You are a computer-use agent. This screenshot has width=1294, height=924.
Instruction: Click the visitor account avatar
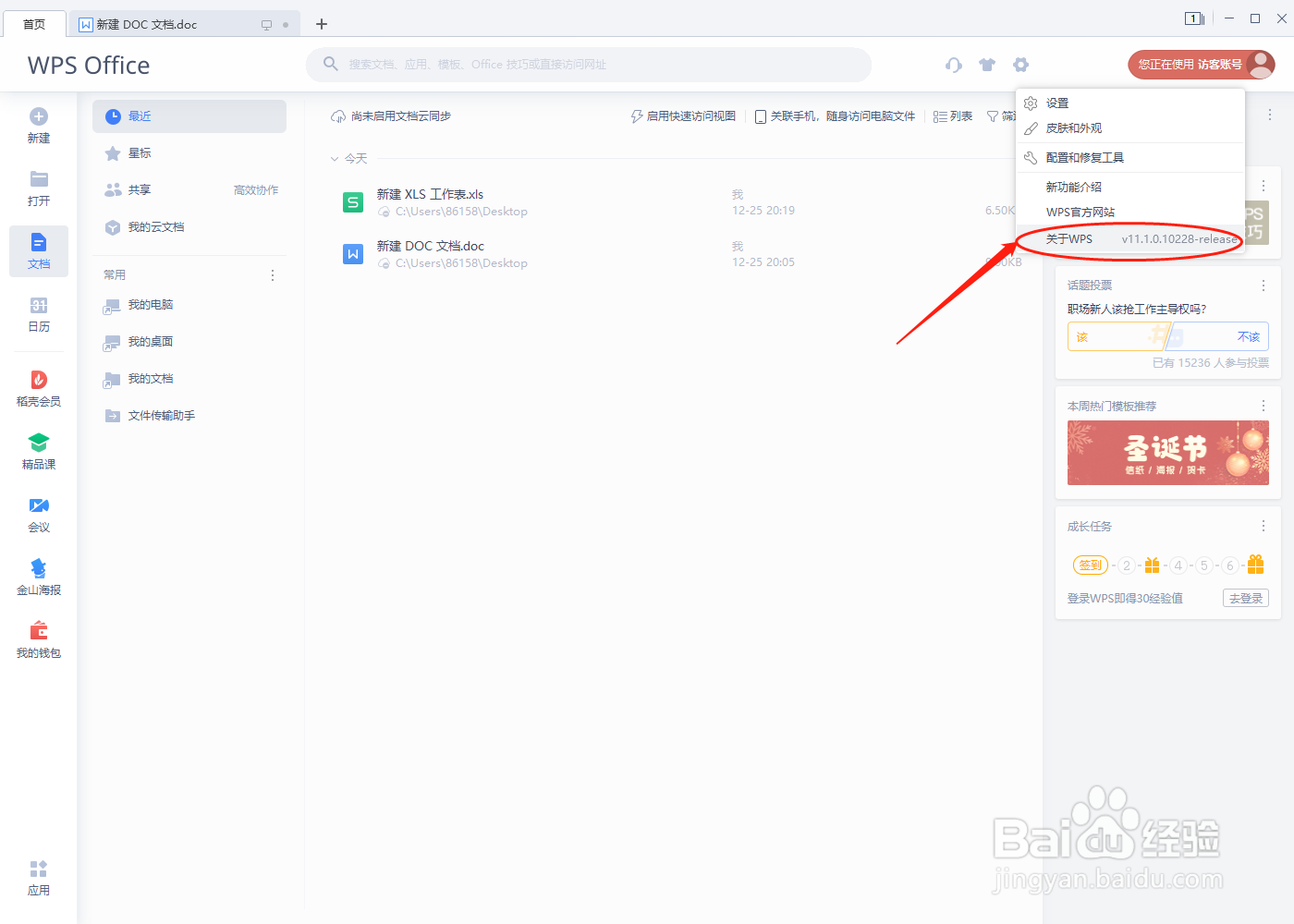(1260, 64)
